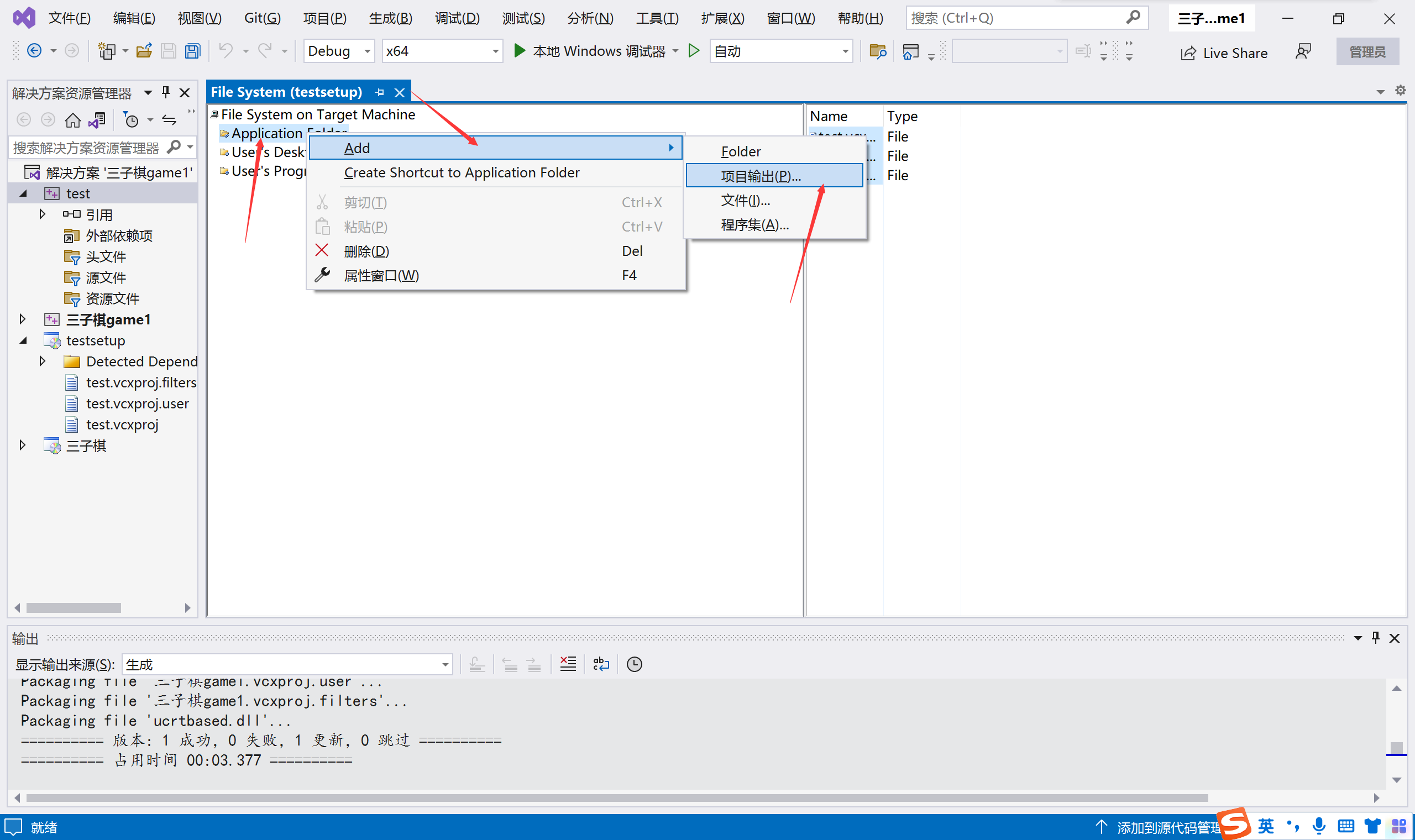
Task: Select 项目输出(P)... in the Add submenu
Action: point(760,176)
